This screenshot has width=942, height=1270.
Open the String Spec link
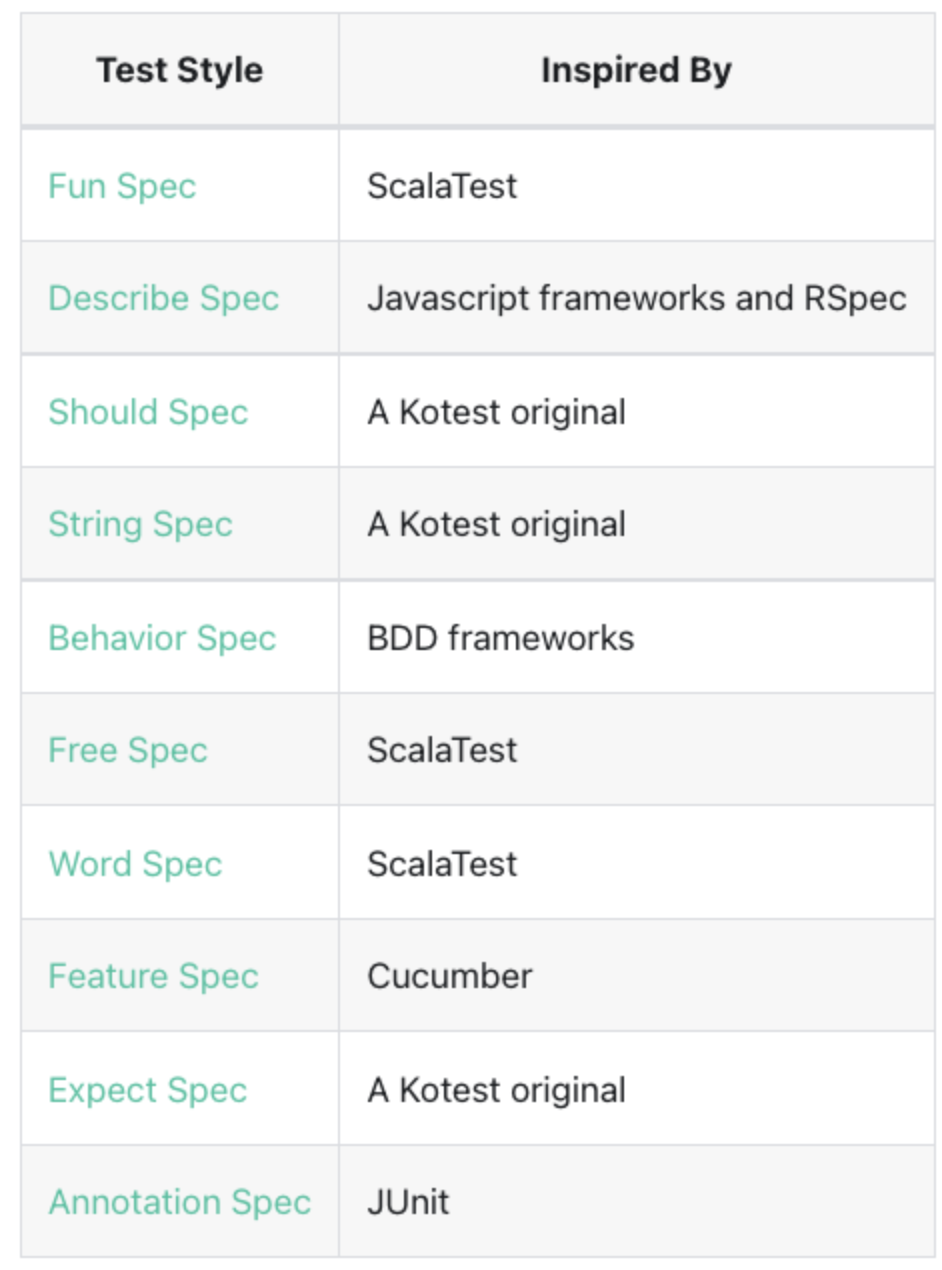pos(140,524)
